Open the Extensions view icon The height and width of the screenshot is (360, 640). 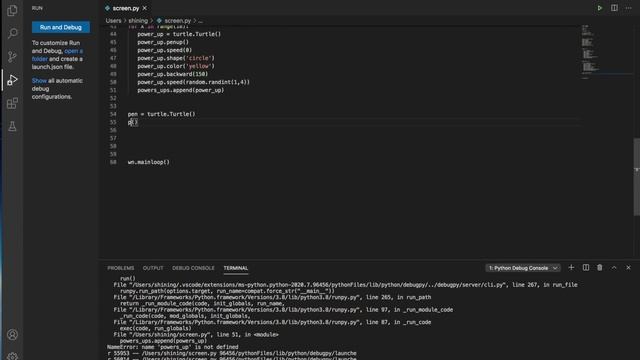click(12, 103)
